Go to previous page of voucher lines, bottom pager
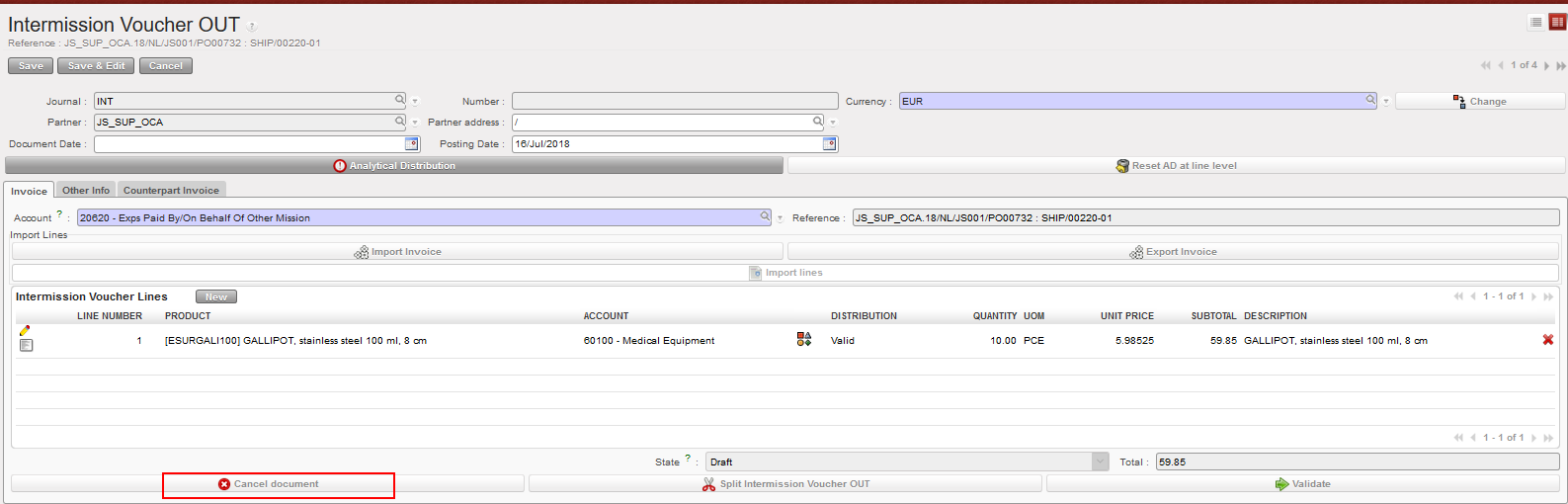This screenshot has height=504, width=1568. click(x=1473, y=437)
